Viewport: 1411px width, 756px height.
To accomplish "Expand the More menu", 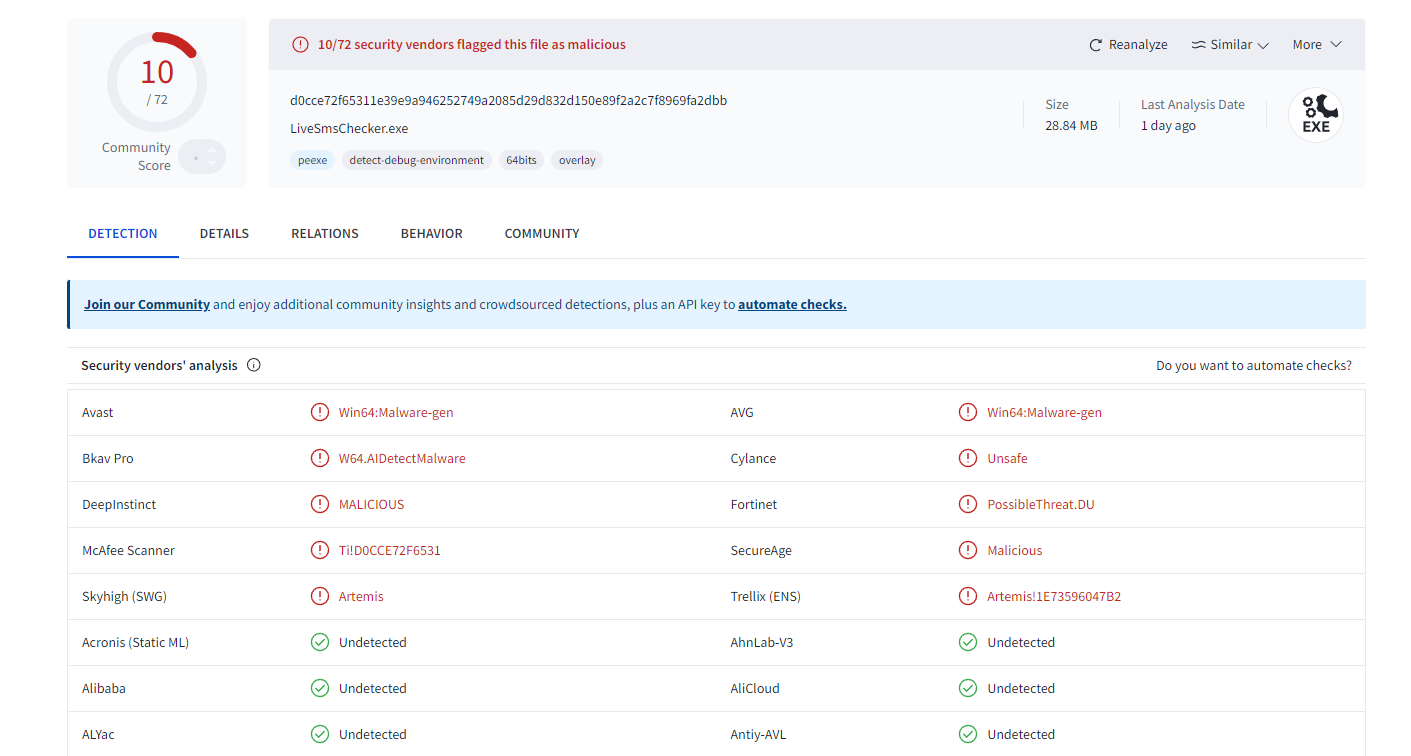I will click(1317, 44).
